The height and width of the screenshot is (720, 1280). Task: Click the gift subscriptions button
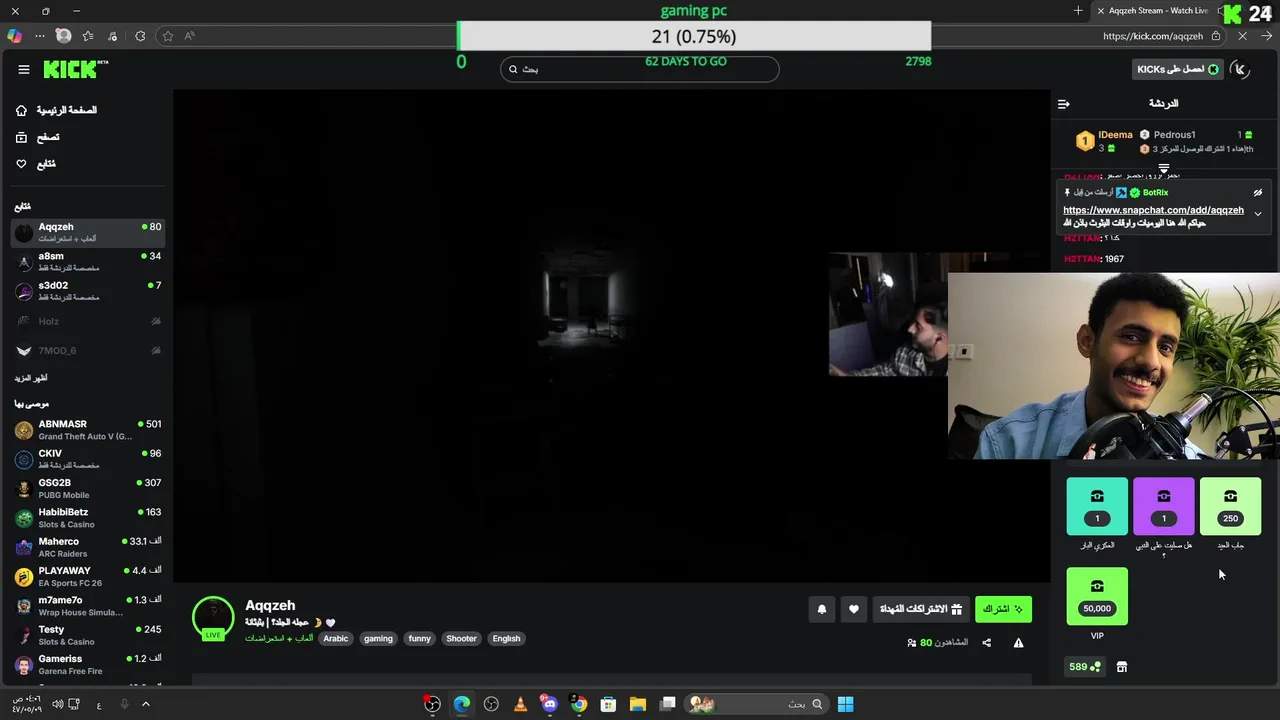[x=921, y=609]
